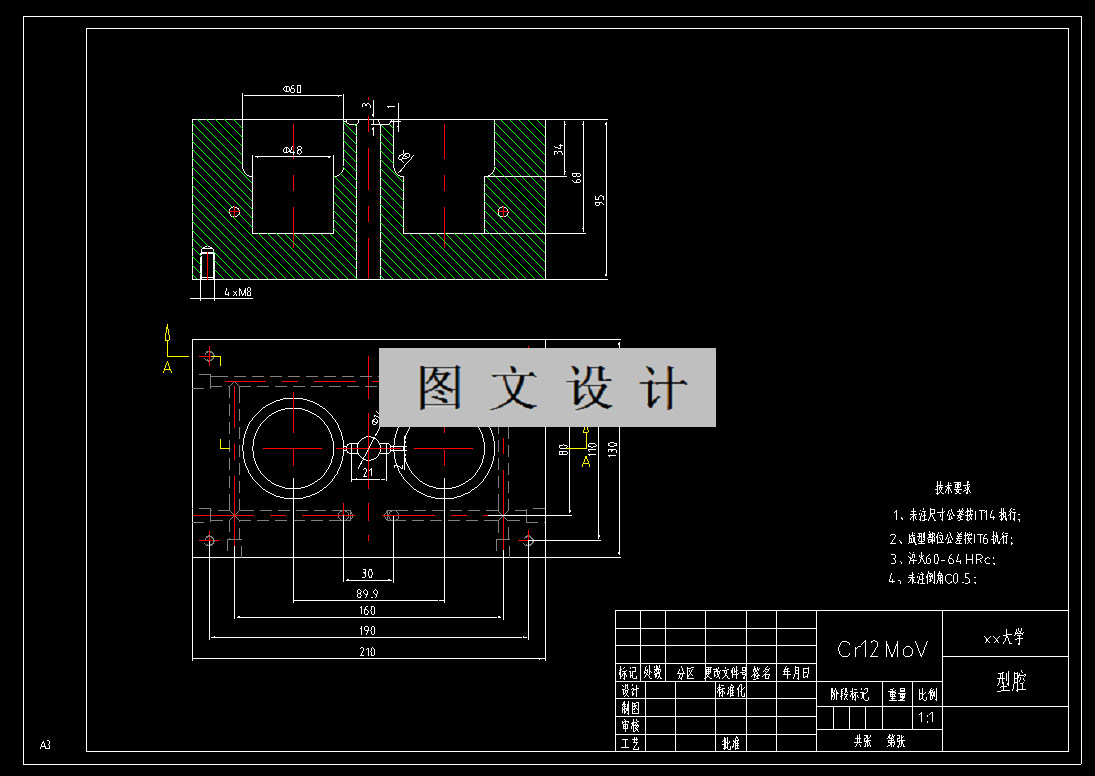Image resolution: width=1095 pixels, height=776 pixels.
Task: Click the 更改文件号 column header
Action: 726,673
